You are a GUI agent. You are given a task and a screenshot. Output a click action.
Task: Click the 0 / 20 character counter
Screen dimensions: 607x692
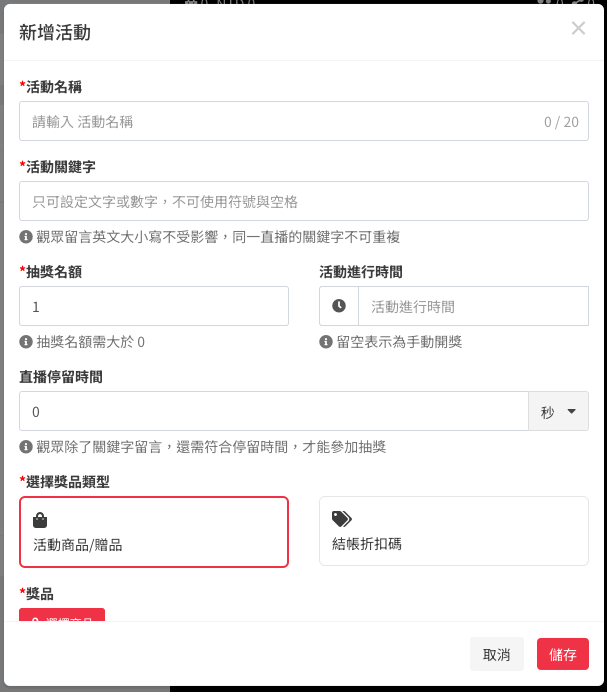pyautogui.click(x=561, y=122)
